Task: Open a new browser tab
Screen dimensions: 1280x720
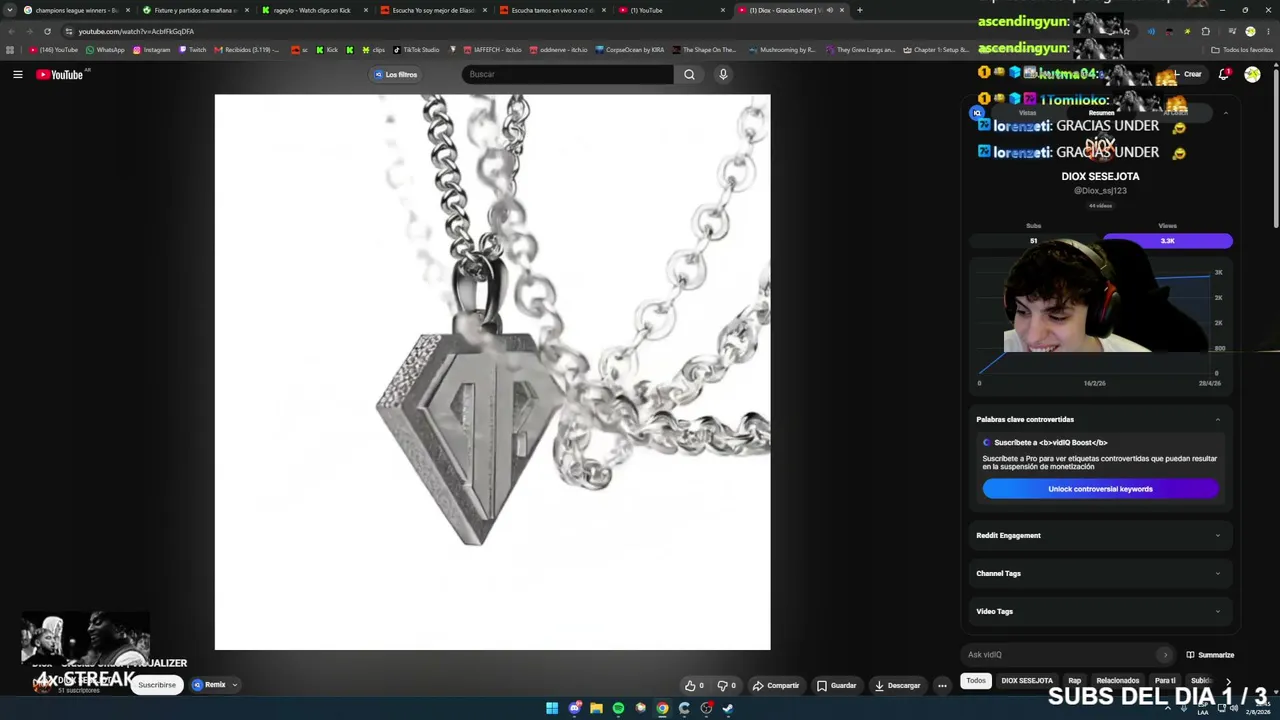Action: [x=859, y=10]
